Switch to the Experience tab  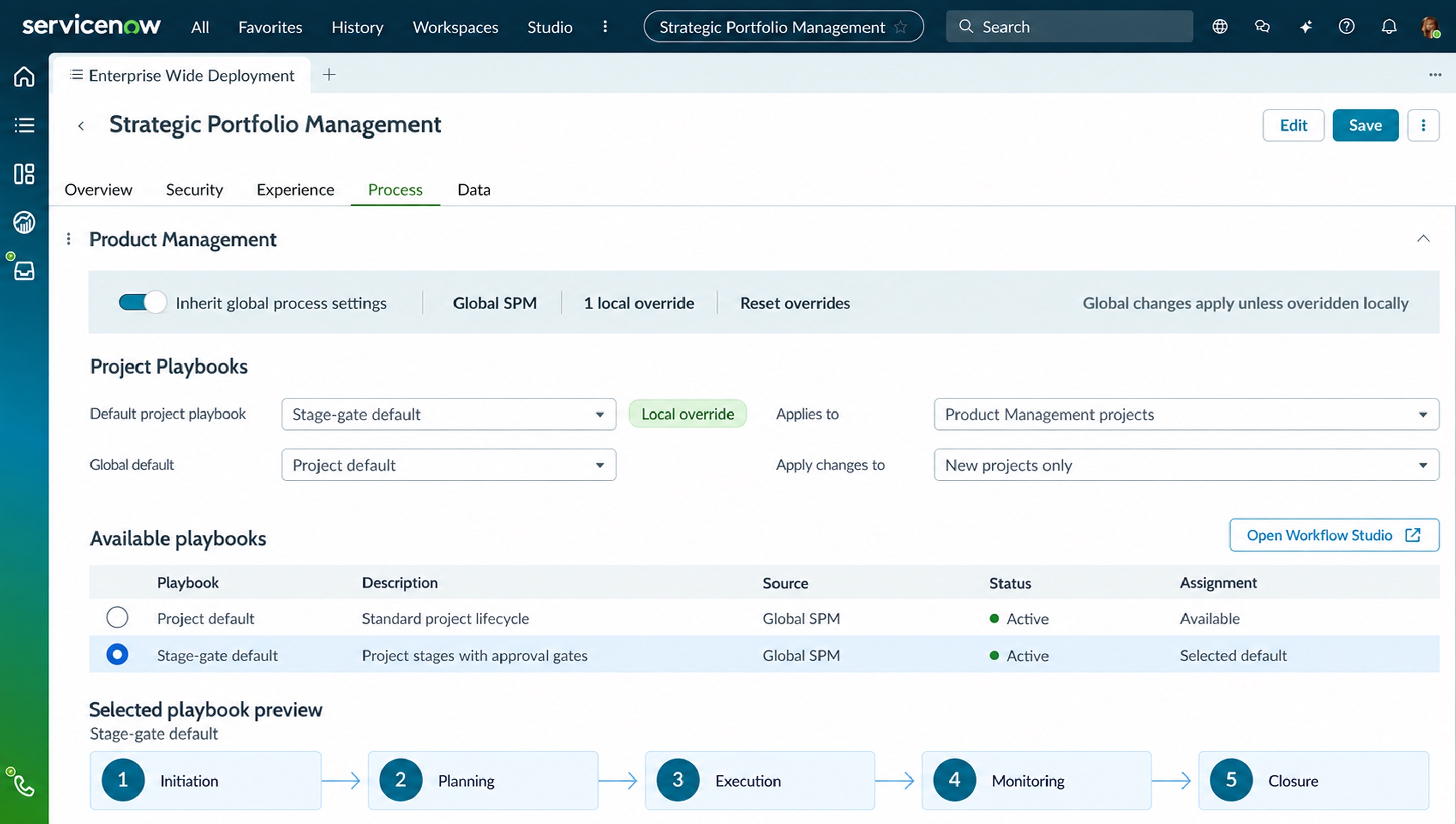pyautogui.click(x=295, y=190)
